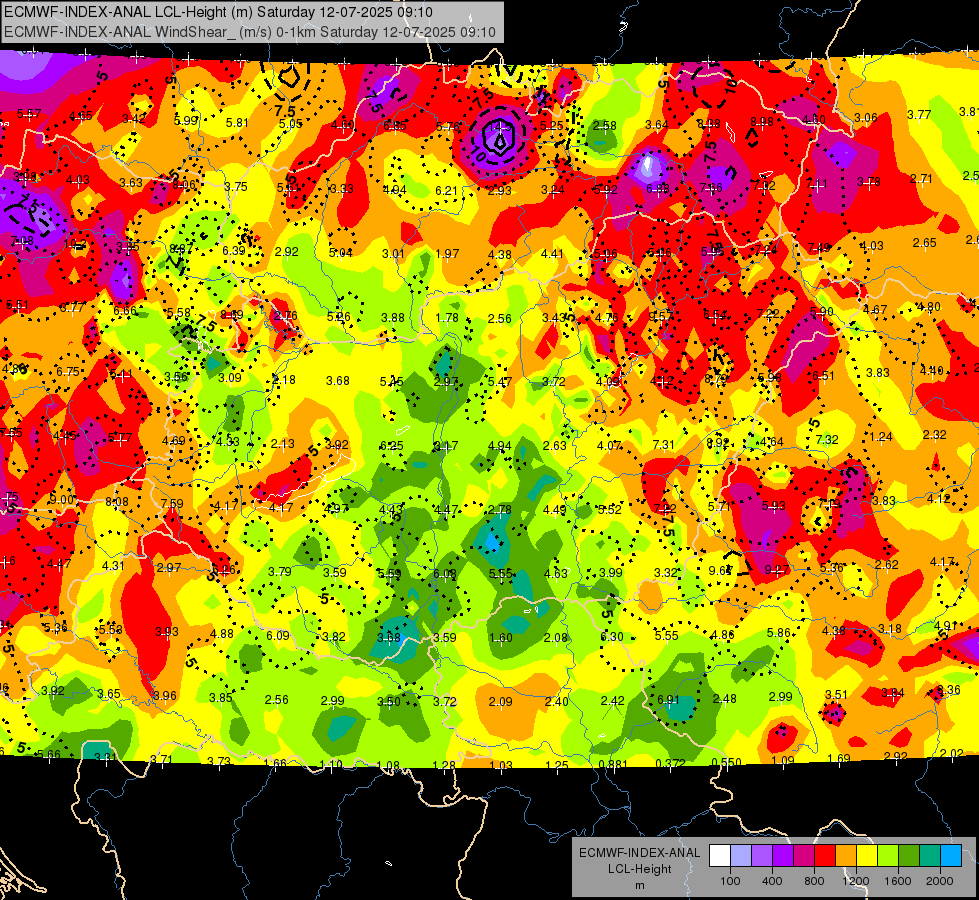Image resolution: width=979 pixels, height=900 pixels.
Task: Click legend scale label 2000
Action: click(940, 881)
